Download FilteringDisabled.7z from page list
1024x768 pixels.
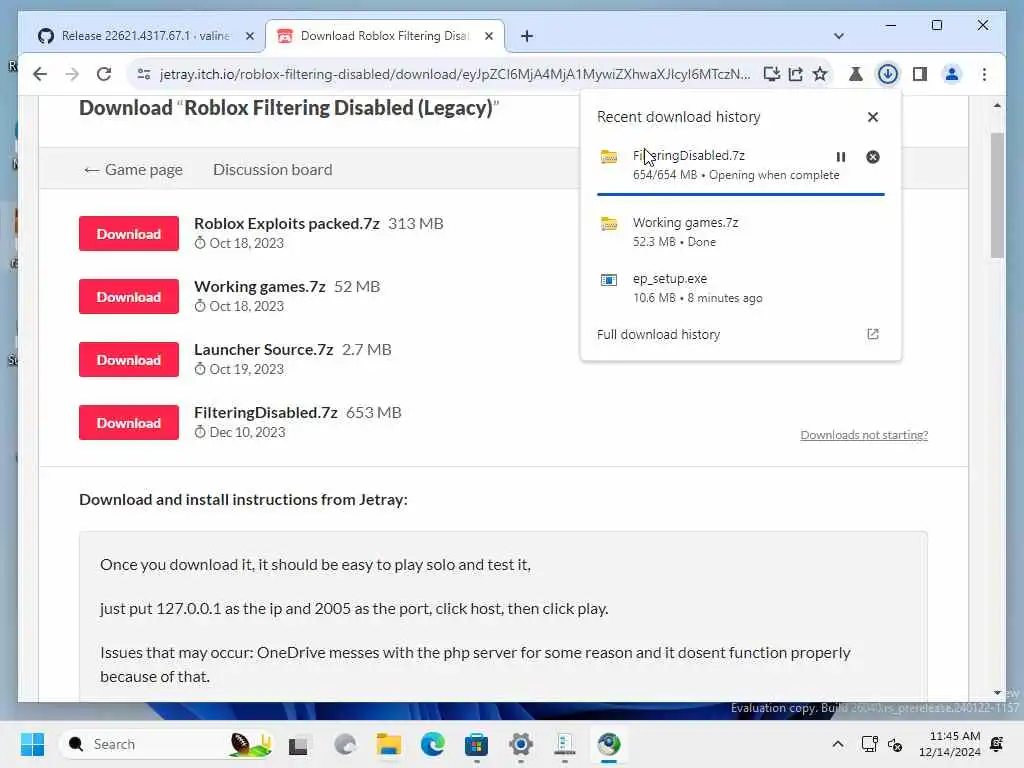click(129, 423)
